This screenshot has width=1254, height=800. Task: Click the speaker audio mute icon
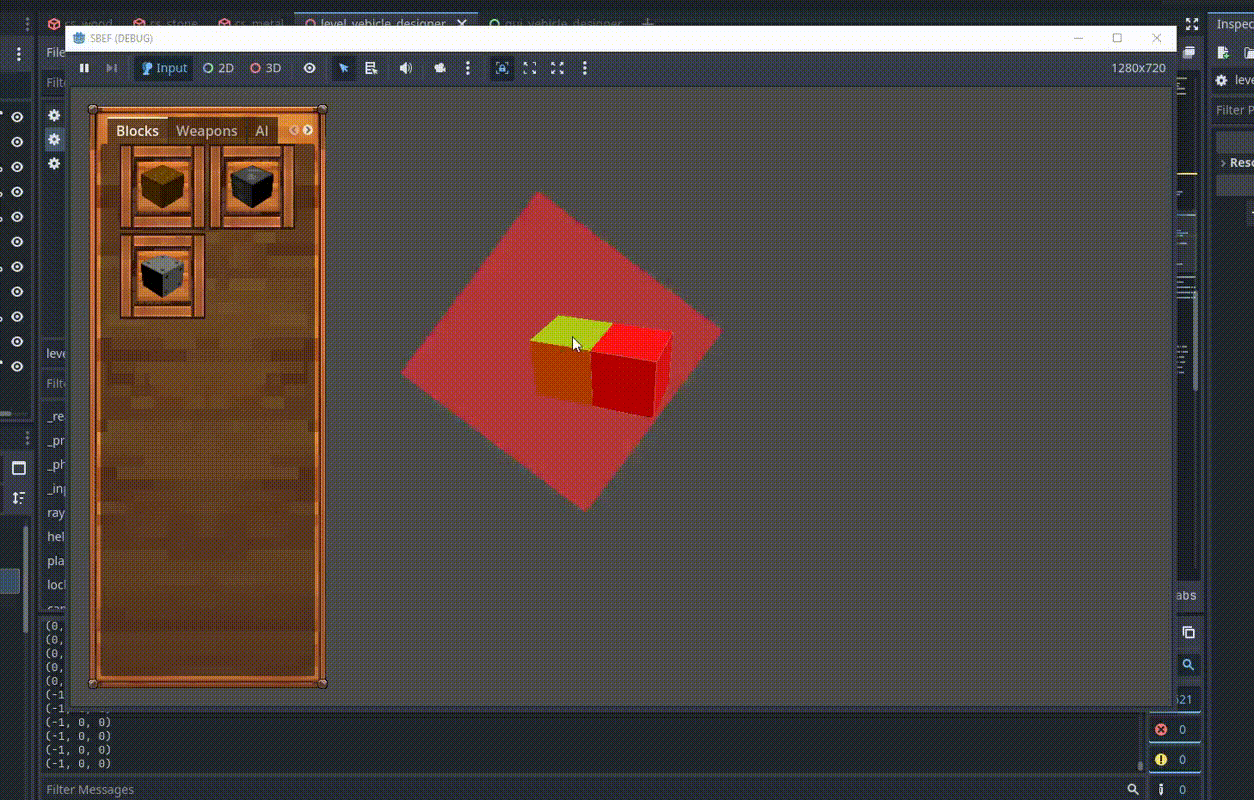coord(405,68)
